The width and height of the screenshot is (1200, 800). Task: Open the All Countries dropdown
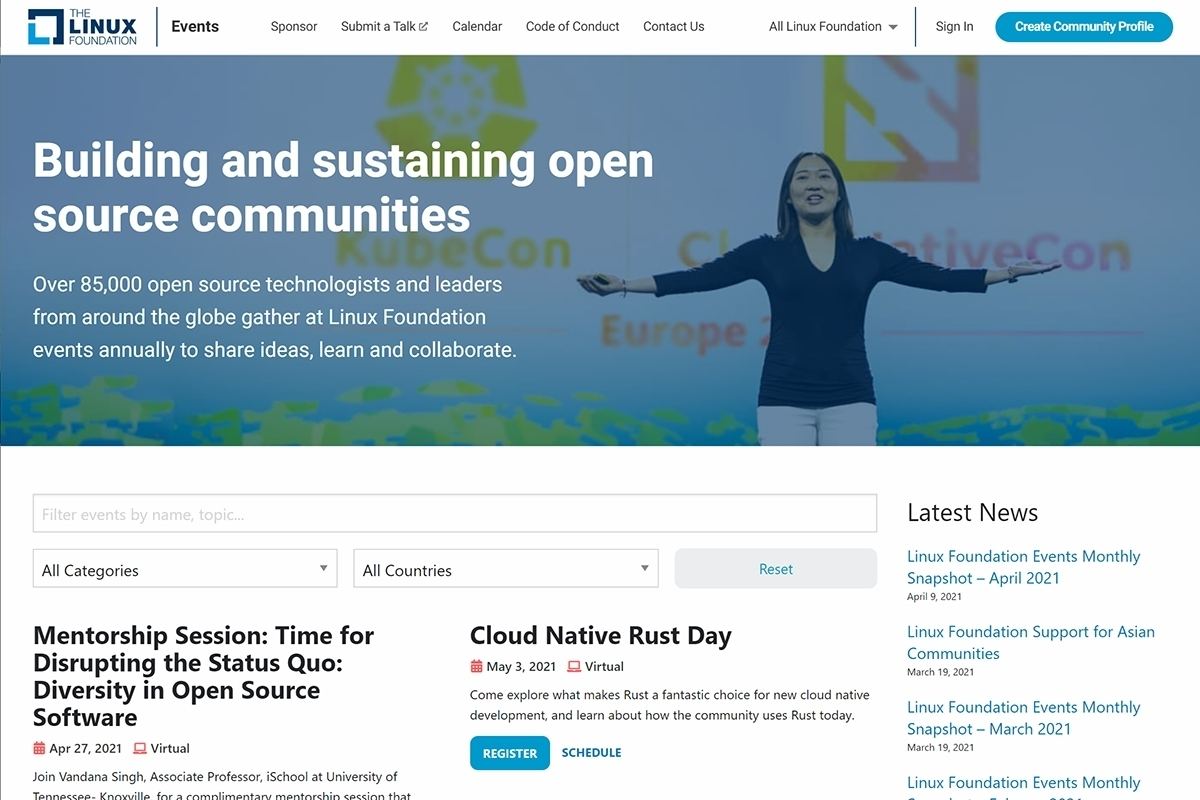506,568
